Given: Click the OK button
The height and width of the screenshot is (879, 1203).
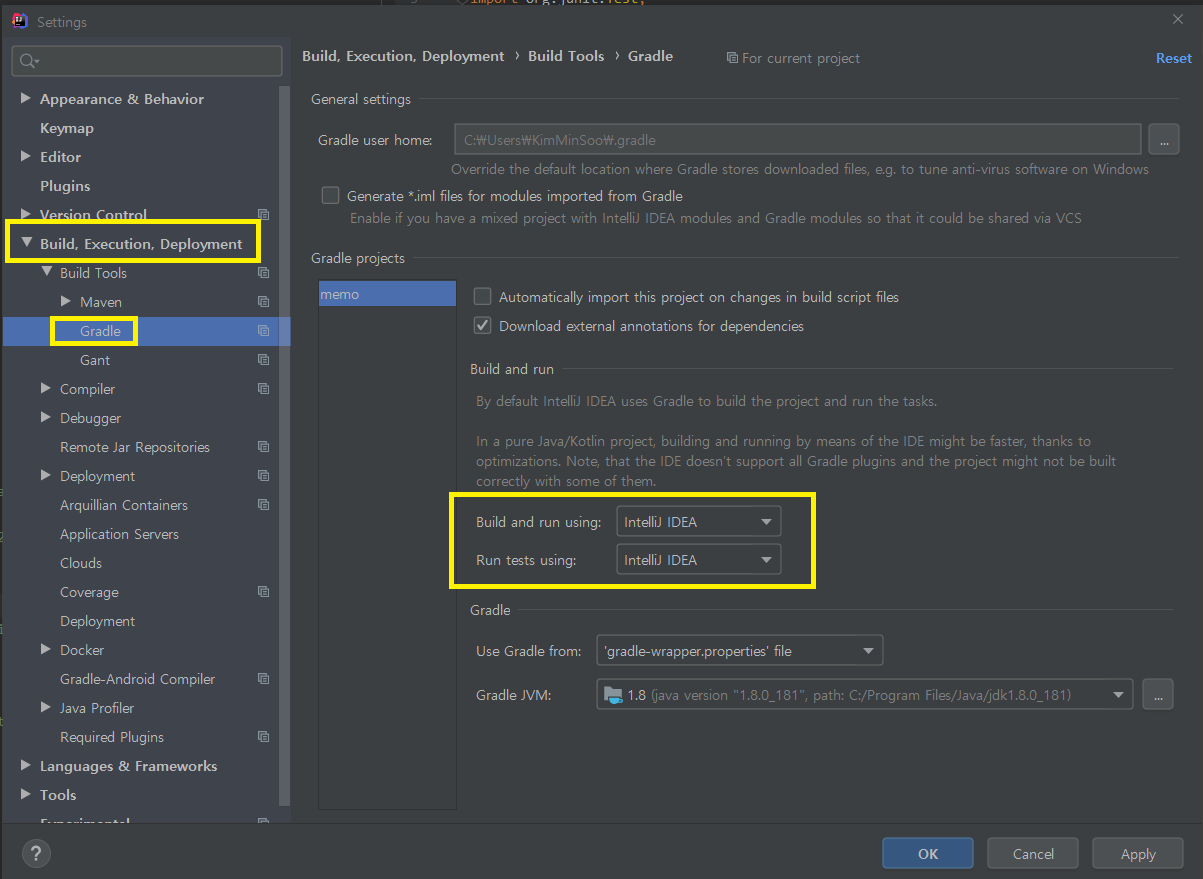Looking at the screenshot, I should click(x=928, y=854).
